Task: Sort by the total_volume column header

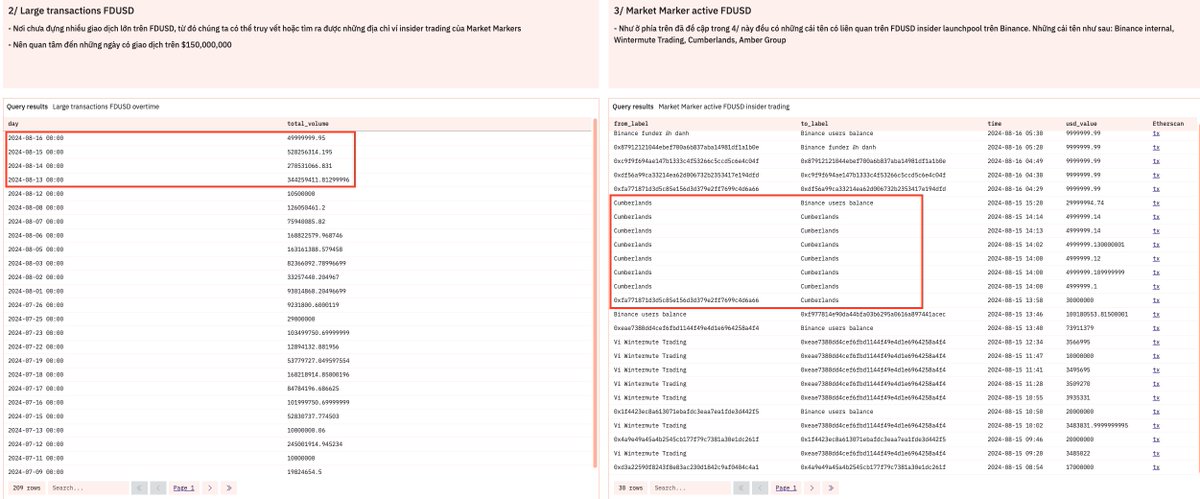Action: (310, 123)
